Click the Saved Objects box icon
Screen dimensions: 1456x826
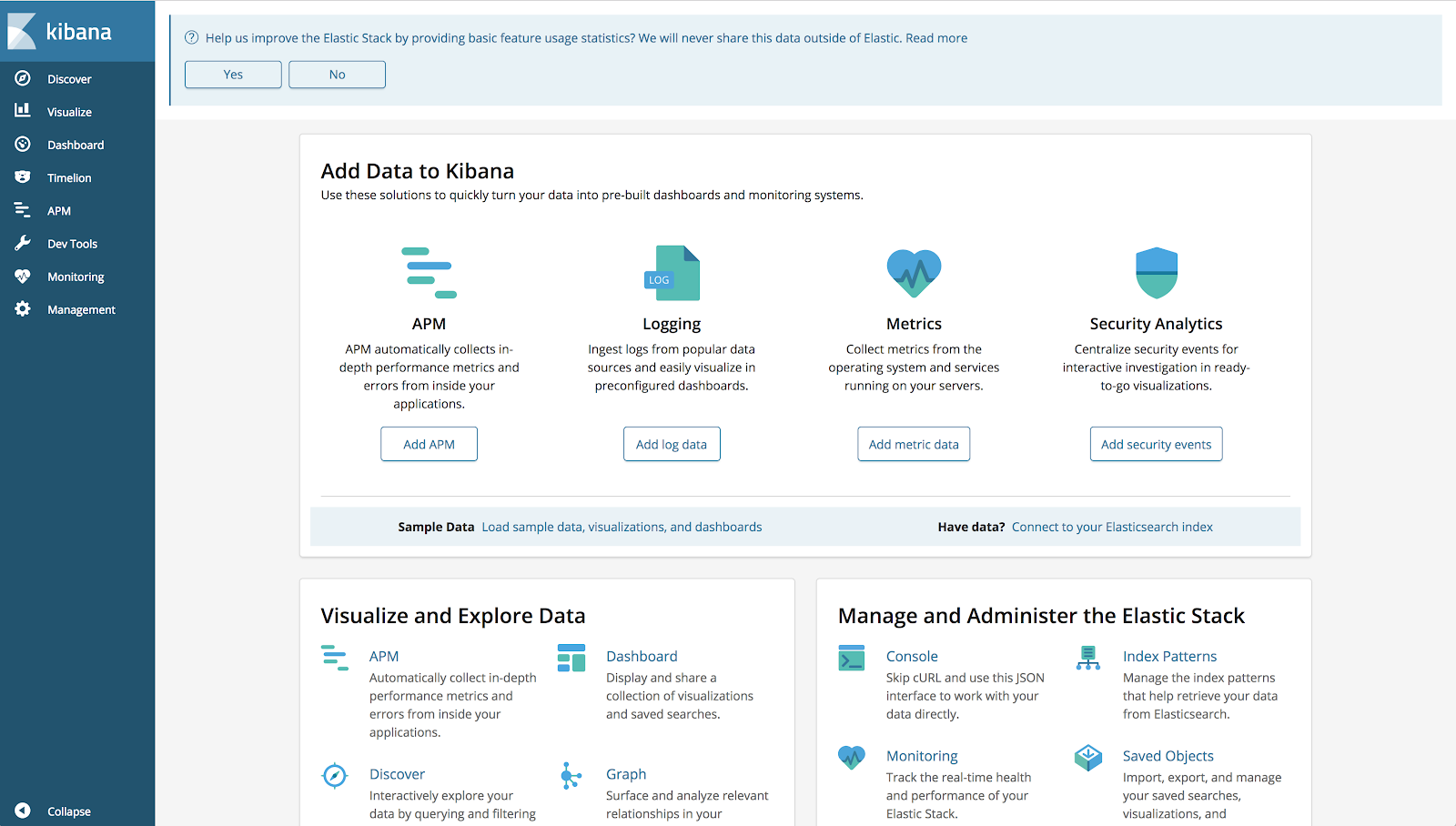coord(1088,757)
